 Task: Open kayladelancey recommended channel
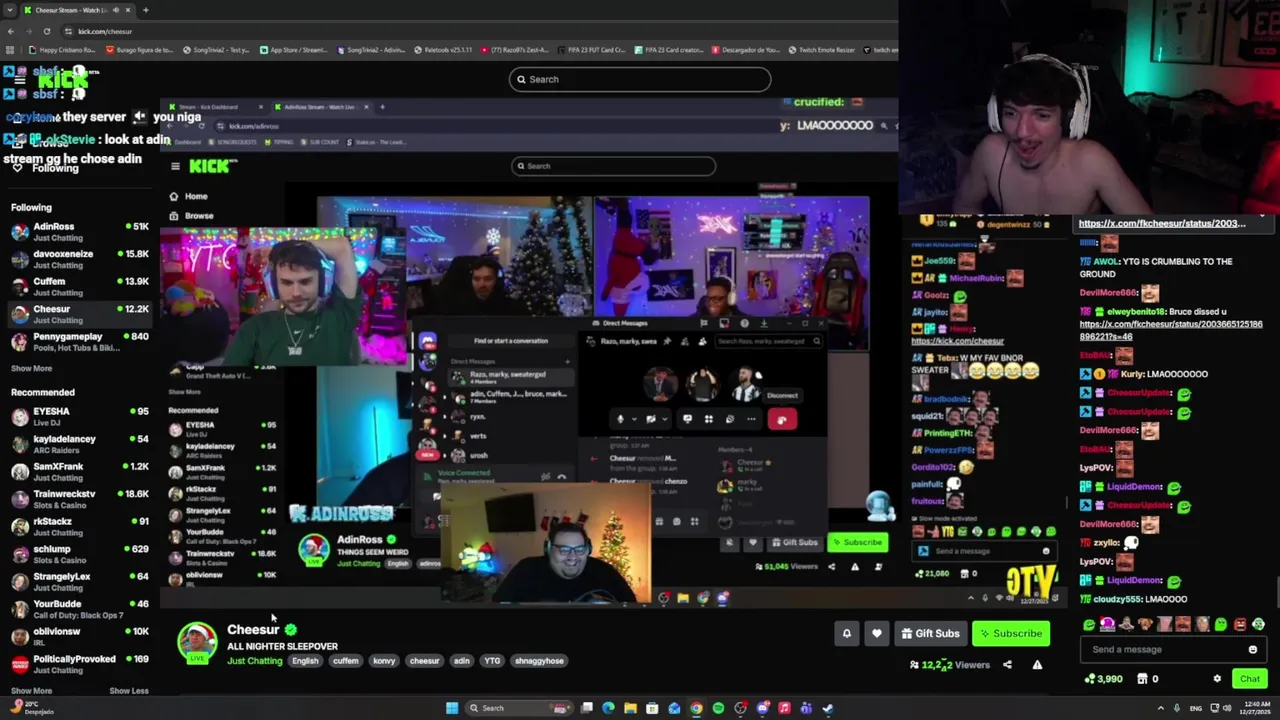pyautogui.click(x=80, y=444)
